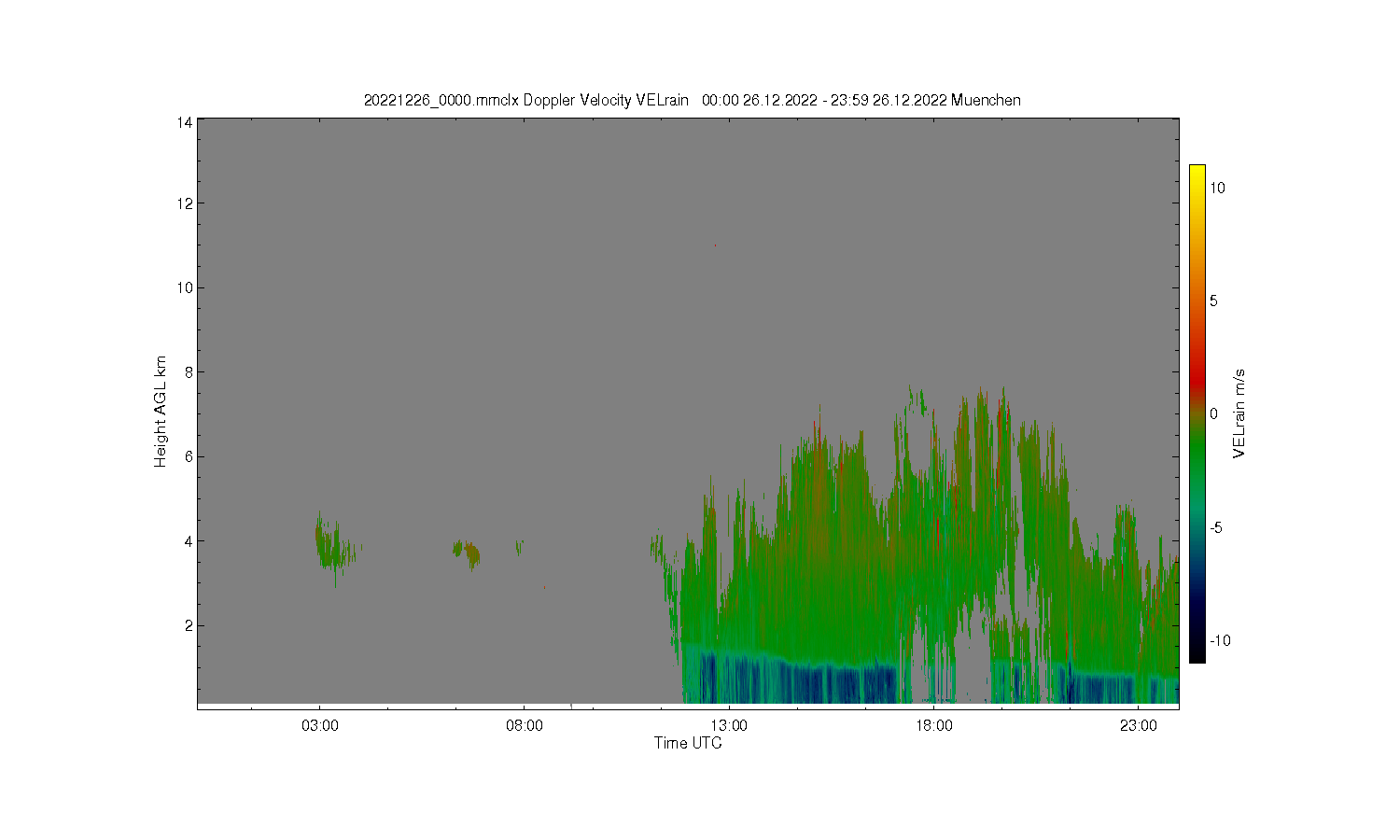Click the colorbar tick label -10
The height and width of the screenshot is (840, 1400).
point(1220,640)
